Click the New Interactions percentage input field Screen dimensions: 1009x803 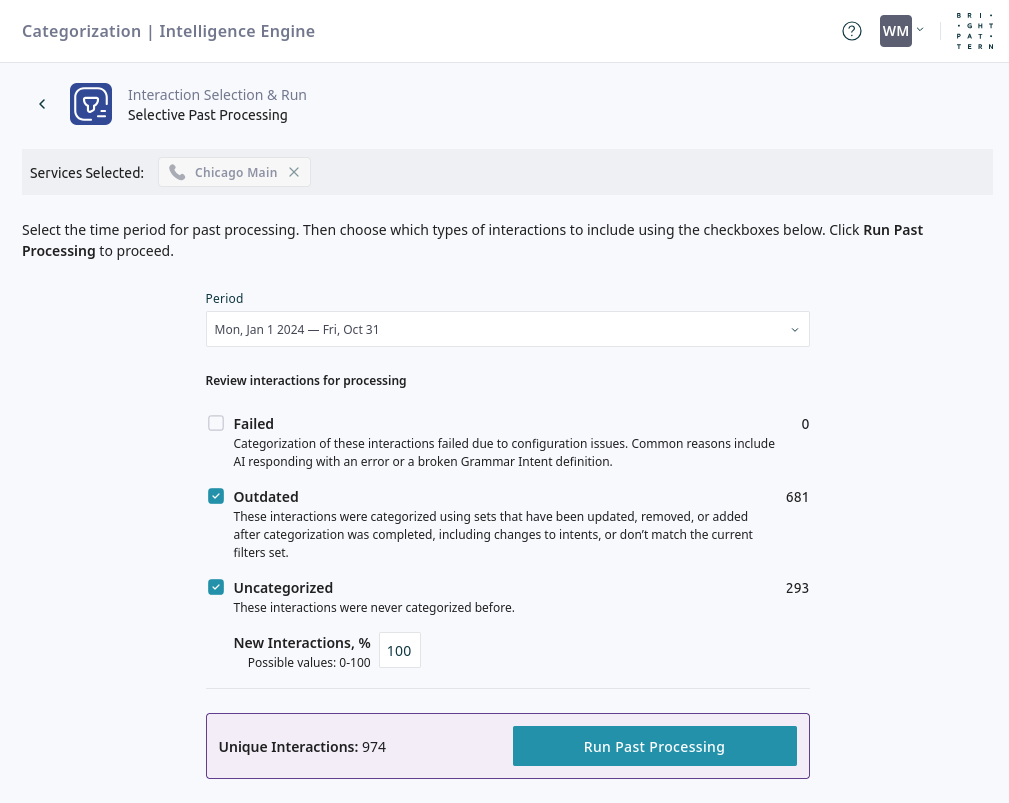click(x=399, y=650)
